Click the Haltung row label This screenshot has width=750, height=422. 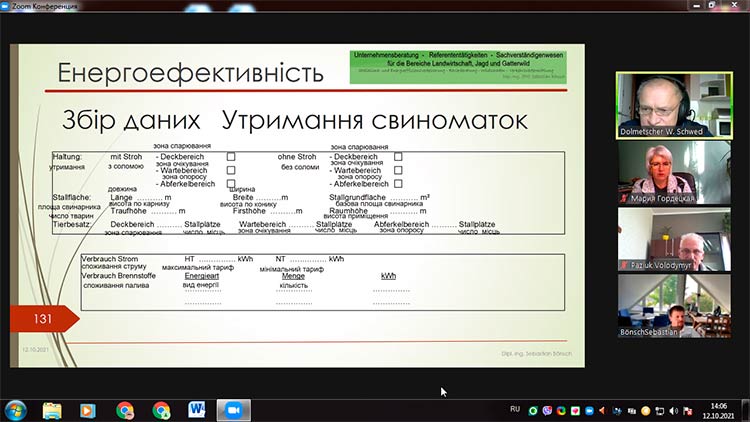pyautogui.click(x=67, y=156)
